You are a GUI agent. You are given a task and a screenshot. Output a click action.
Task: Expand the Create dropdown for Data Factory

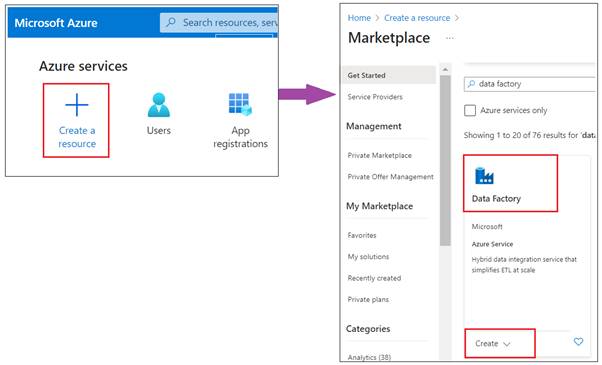coord(493,344)
